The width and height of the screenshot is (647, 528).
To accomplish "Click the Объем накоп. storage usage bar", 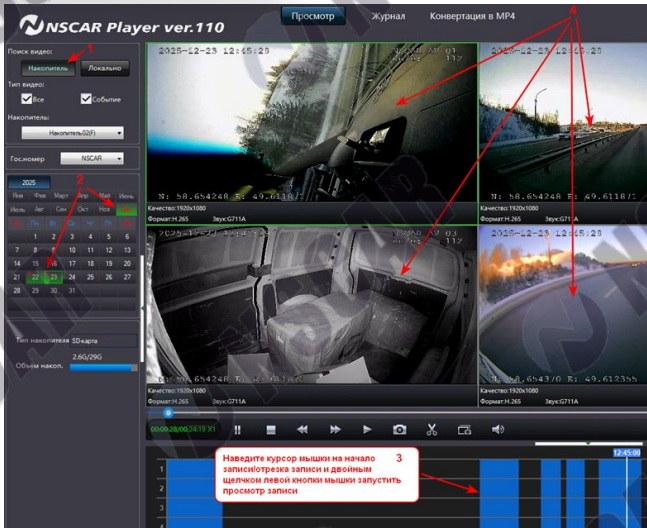I will click(x=104, y=367).
